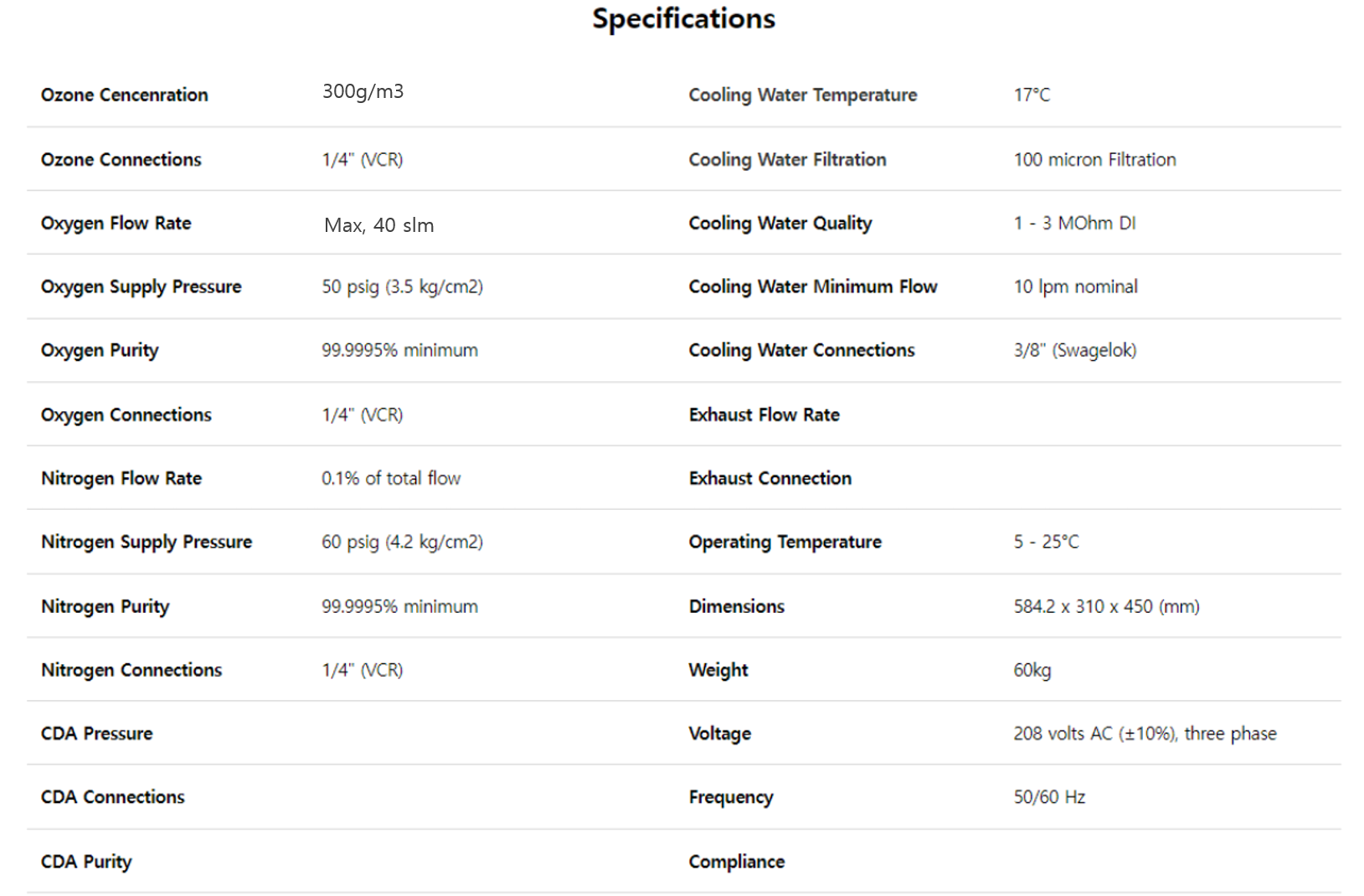Click the 50 psig (3.5 kg/cm2) value

[x=402, y=286]
